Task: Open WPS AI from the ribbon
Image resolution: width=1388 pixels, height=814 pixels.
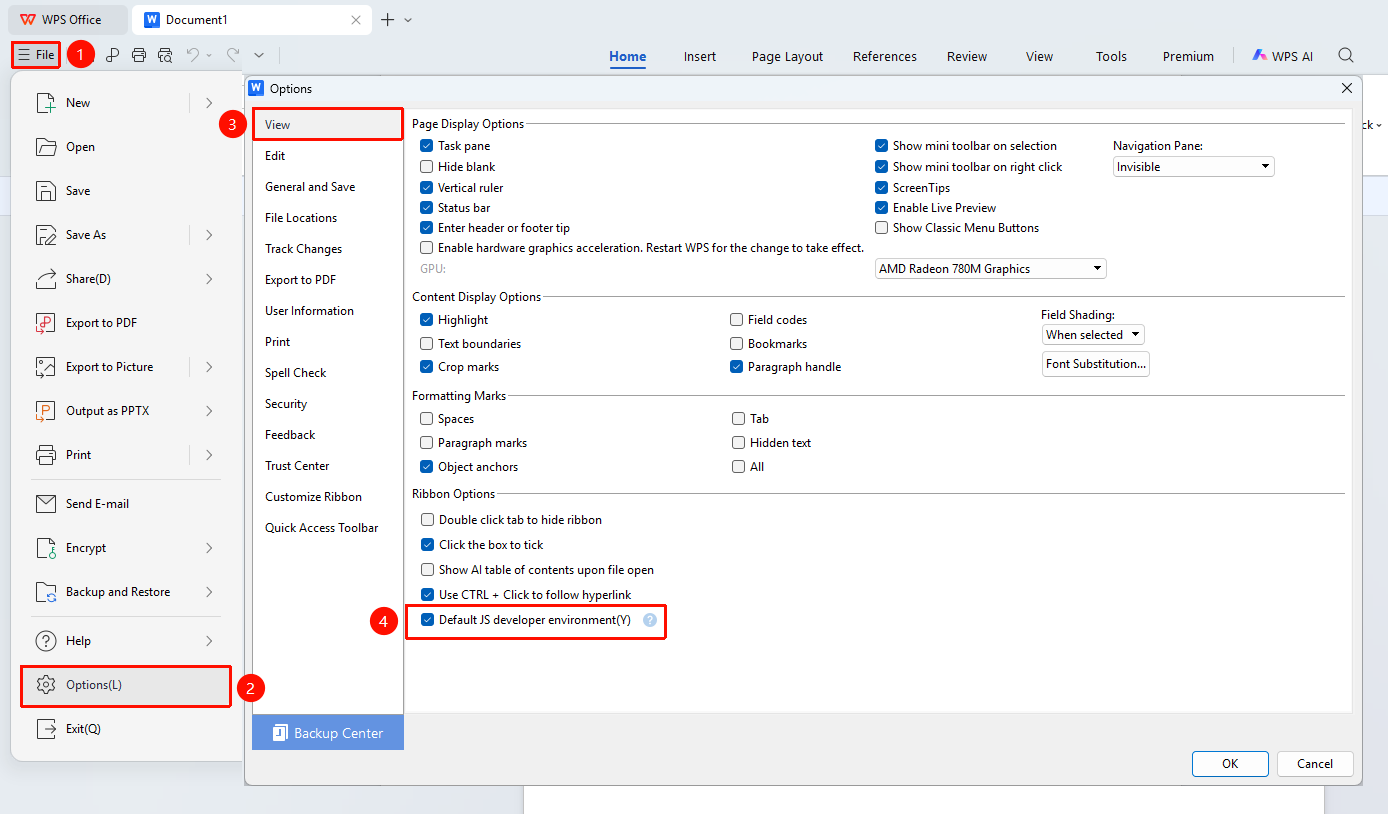Action: tap(1283, 56)
